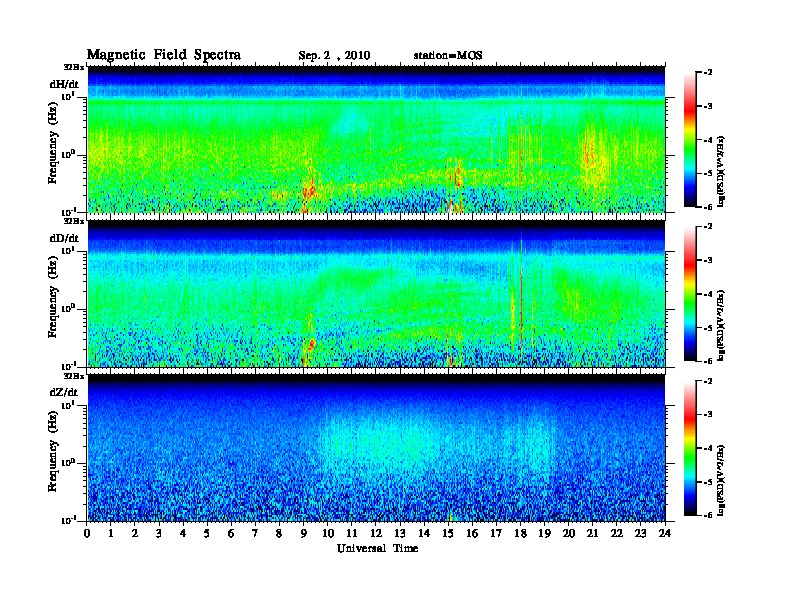Click hour 10 on the time axis
792x612 pixels.
tap(328, 533)
